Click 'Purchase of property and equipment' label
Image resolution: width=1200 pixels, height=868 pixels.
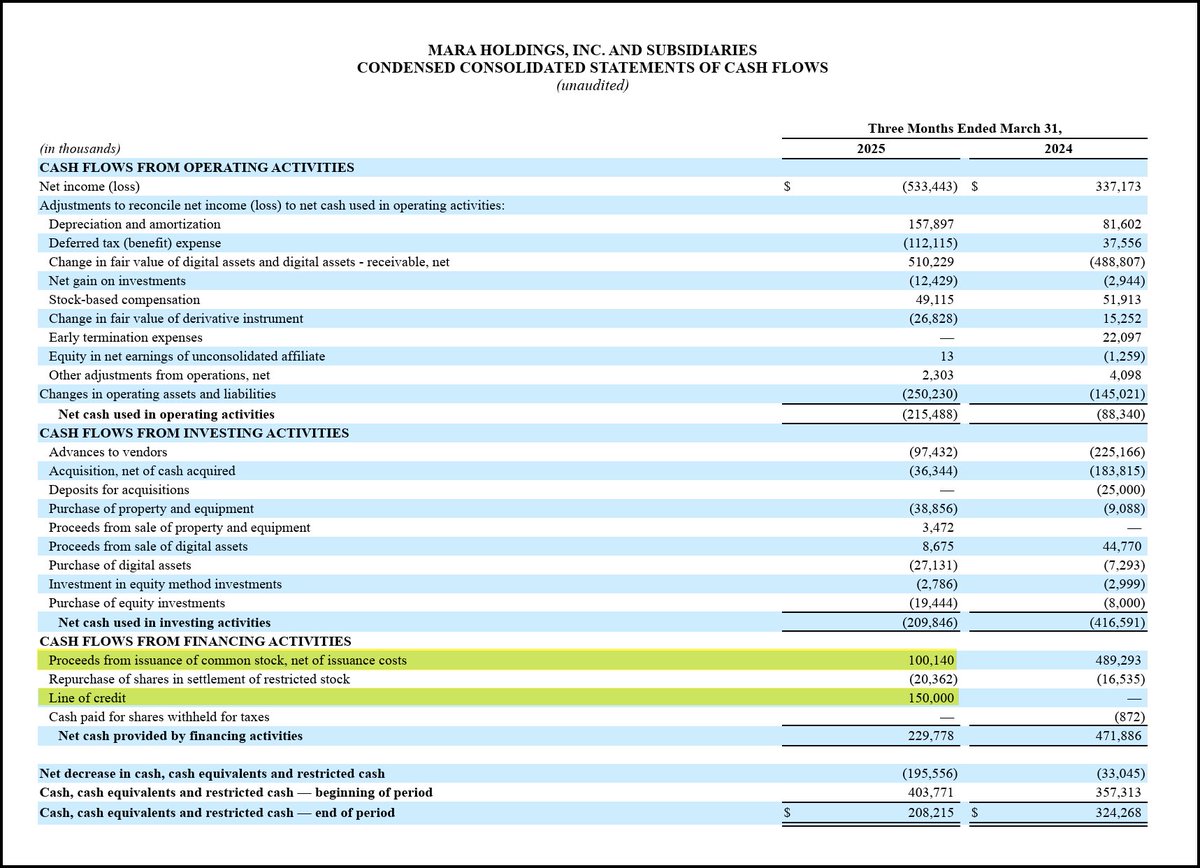[x=151, y=509]
